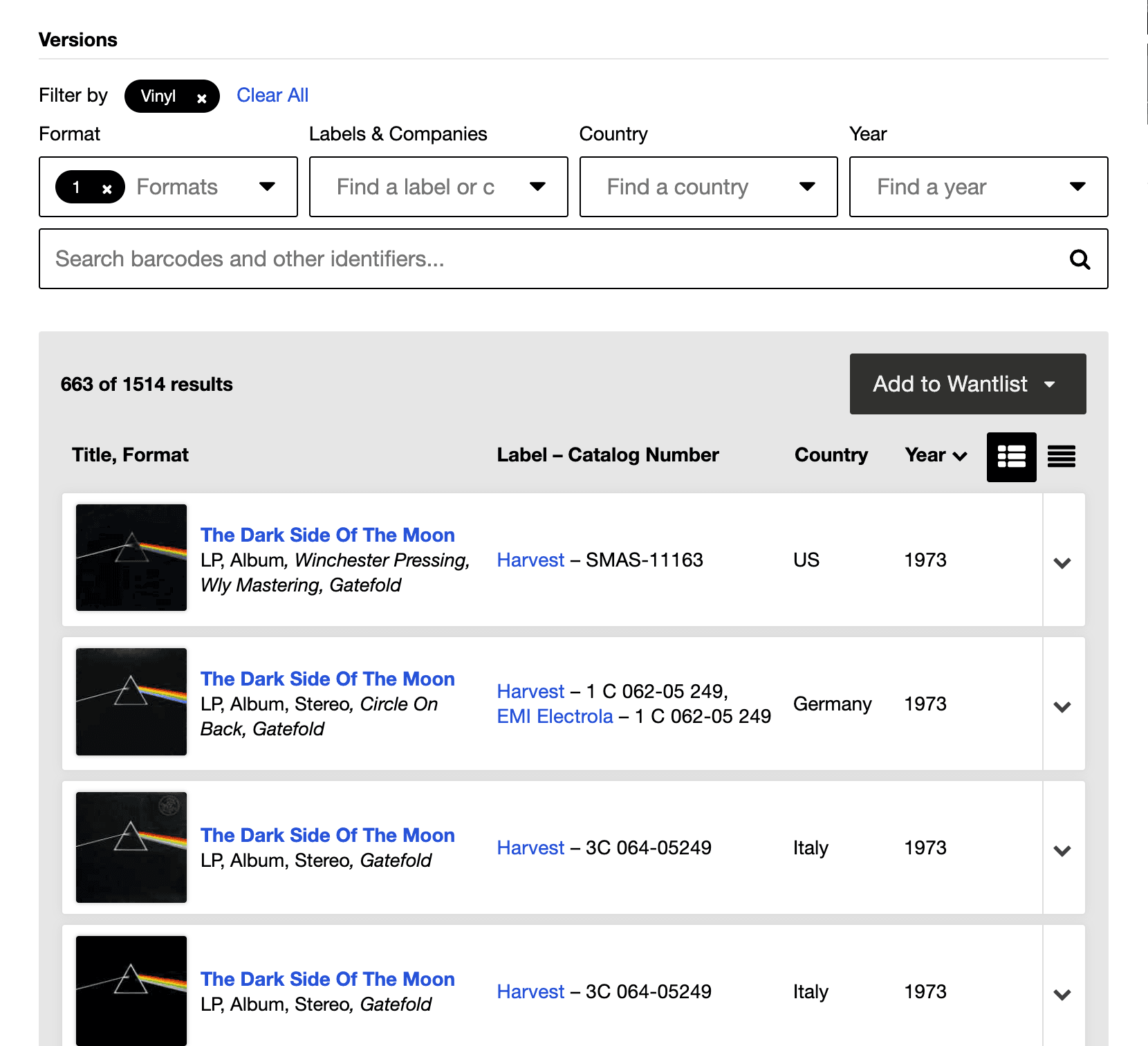The width and height of the screenshot is (1148, 1046).
Task: Switch to compact text list view
Action: (x=1061, y=457)
